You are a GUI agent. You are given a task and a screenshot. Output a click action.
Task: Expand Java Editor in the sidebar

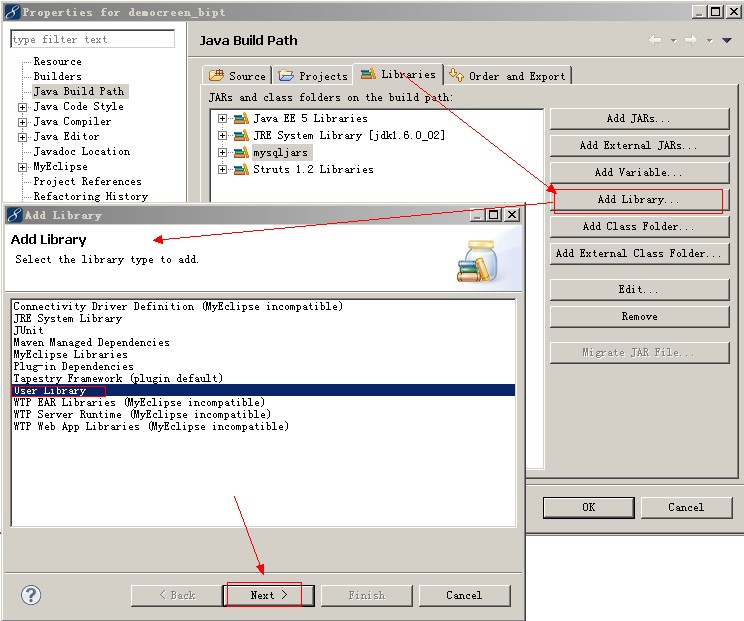tap(22, 138)
